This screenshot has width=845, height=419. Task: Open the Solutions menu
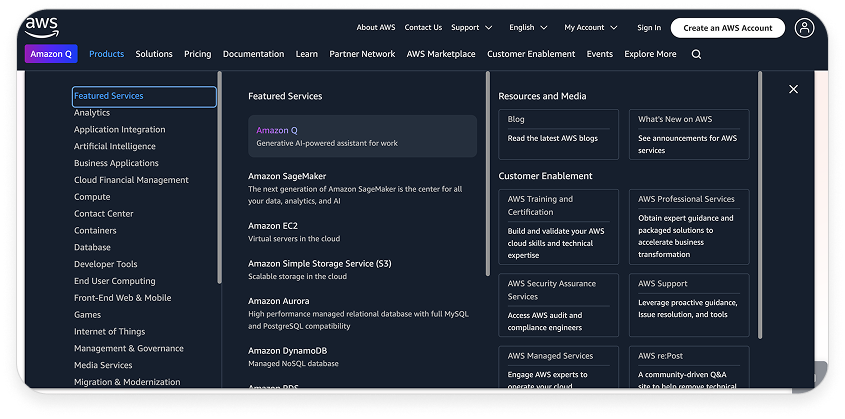(154, 54)
